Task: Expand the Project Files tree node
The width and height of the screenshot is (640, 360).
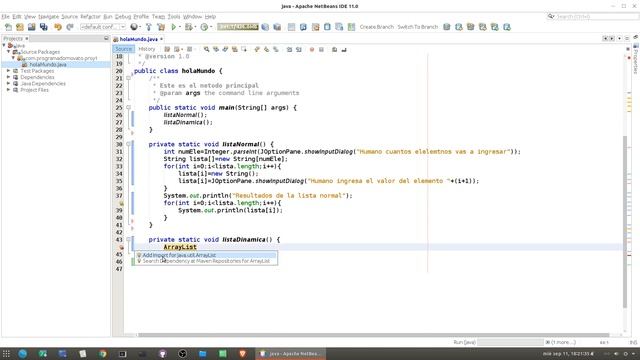Action: pyautogui.click(x=9, y=90)
